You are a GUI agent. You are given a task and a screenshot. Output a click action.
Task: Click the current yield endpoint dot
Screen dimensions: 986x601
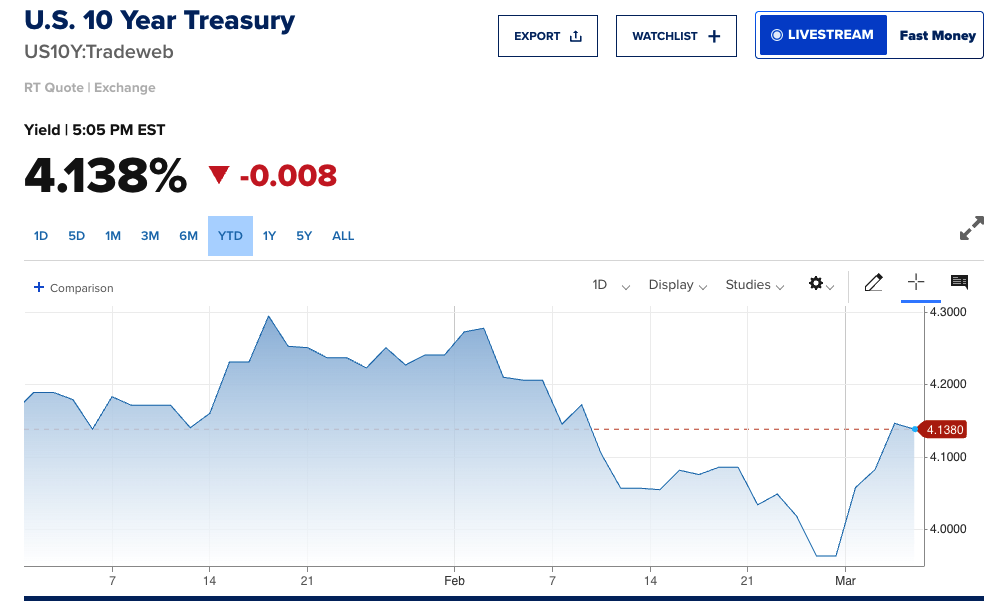coord(915,429)
